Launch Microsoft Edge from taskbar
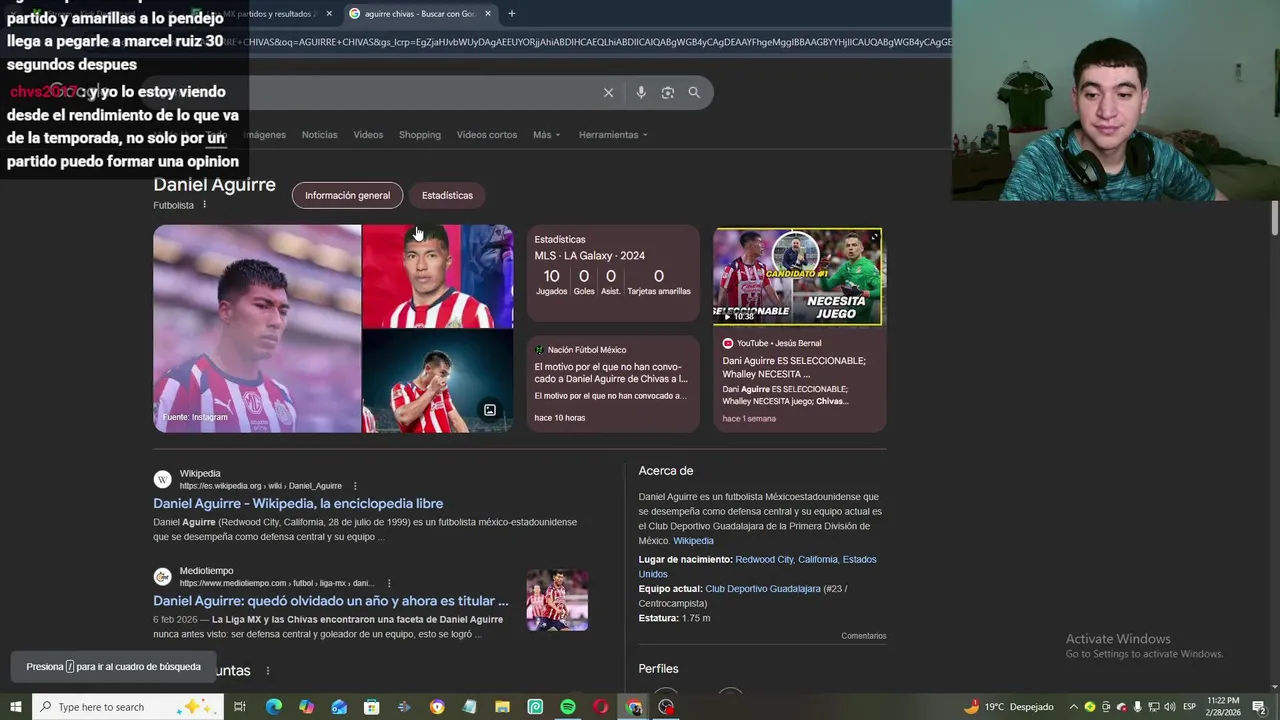This screenshot has width=1280, height=720. point(274,707)
